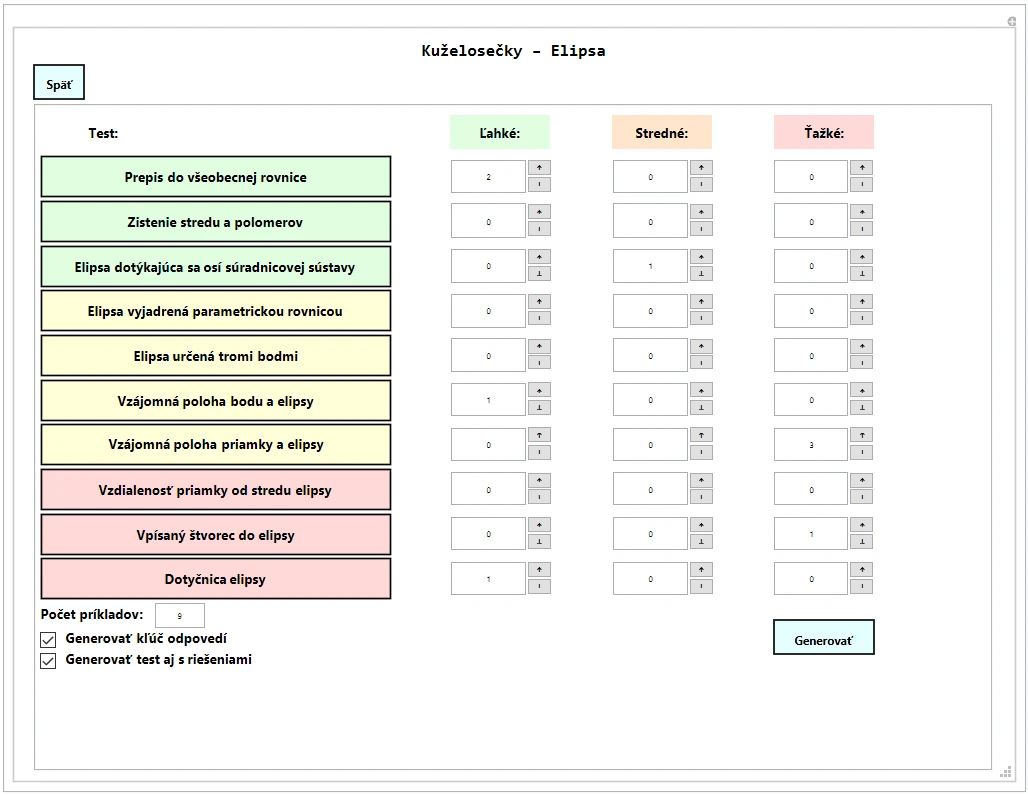
Task: Increase Ťažké count for Prepis do všeobecnej rovnice
Action: click(x=861, y=168)
